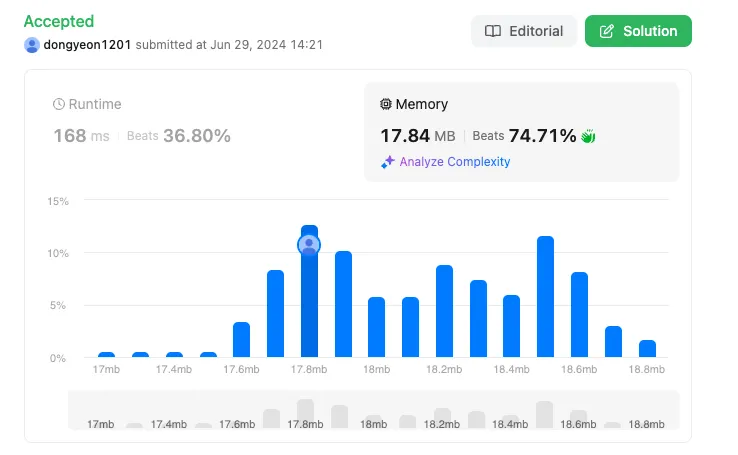The height and width of the screenshot is (455, 738).
Task: Click the mini overview bar before 18.6mb
Action: pyautogui.click(x=544, y=415)
